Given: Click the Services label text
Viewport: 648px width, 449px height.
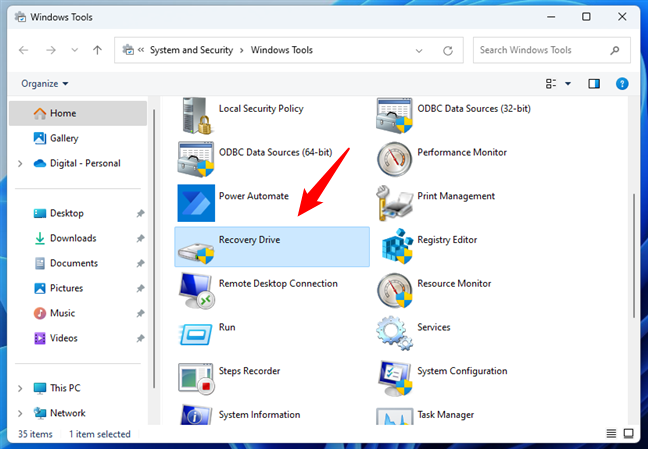Looking at the screenshot, I should pos(434,327).
